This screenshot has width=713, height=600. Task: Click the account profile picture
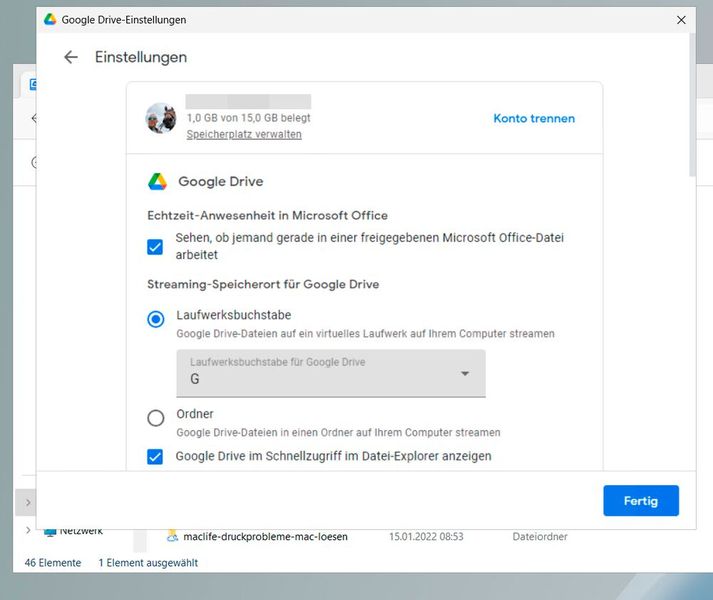click(161, 118)
